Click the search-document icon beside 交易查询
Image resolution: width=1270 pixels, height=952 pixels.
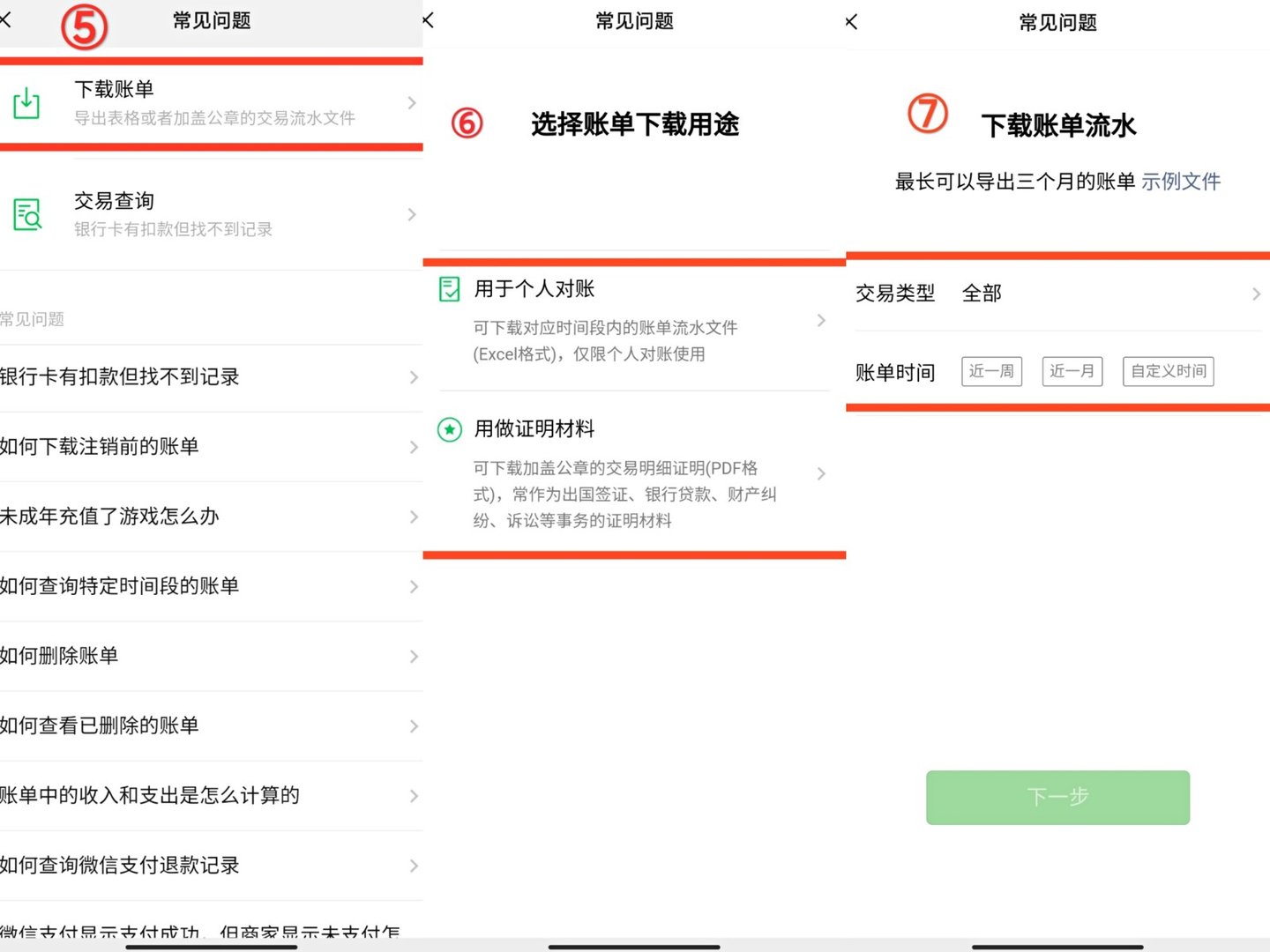[26, 214]
